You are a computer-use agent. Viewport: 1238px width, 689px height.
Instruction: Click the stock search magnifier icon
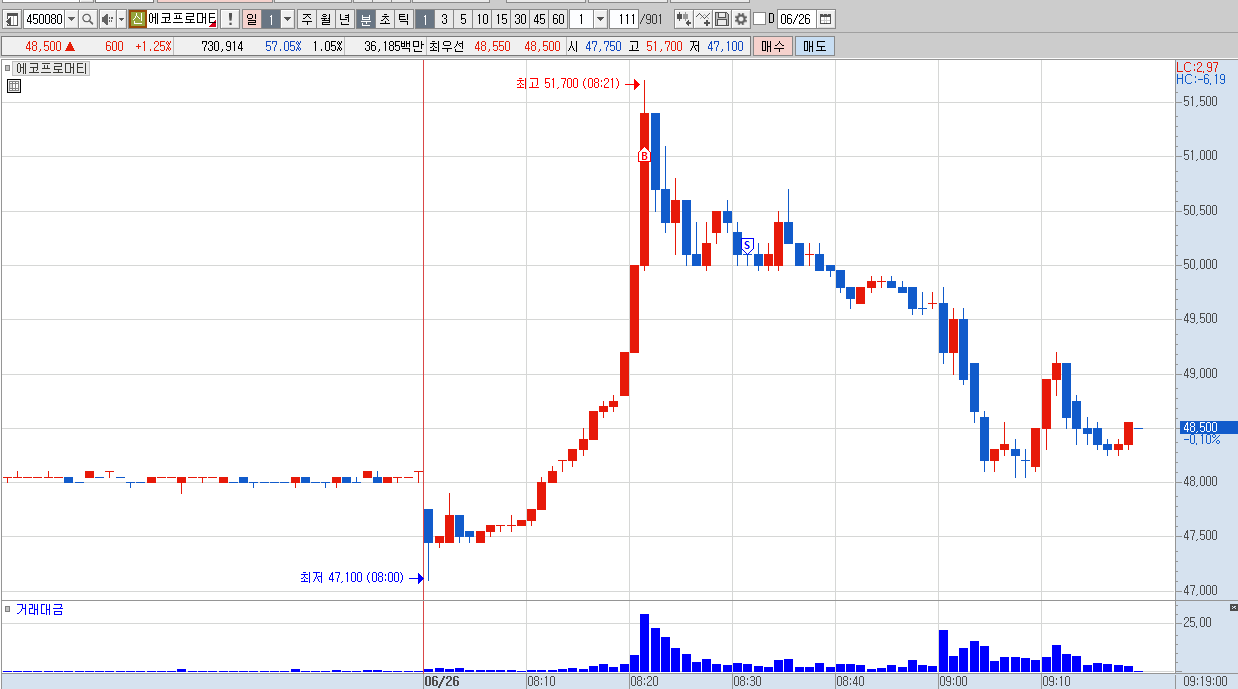click(x=87, y=19)
